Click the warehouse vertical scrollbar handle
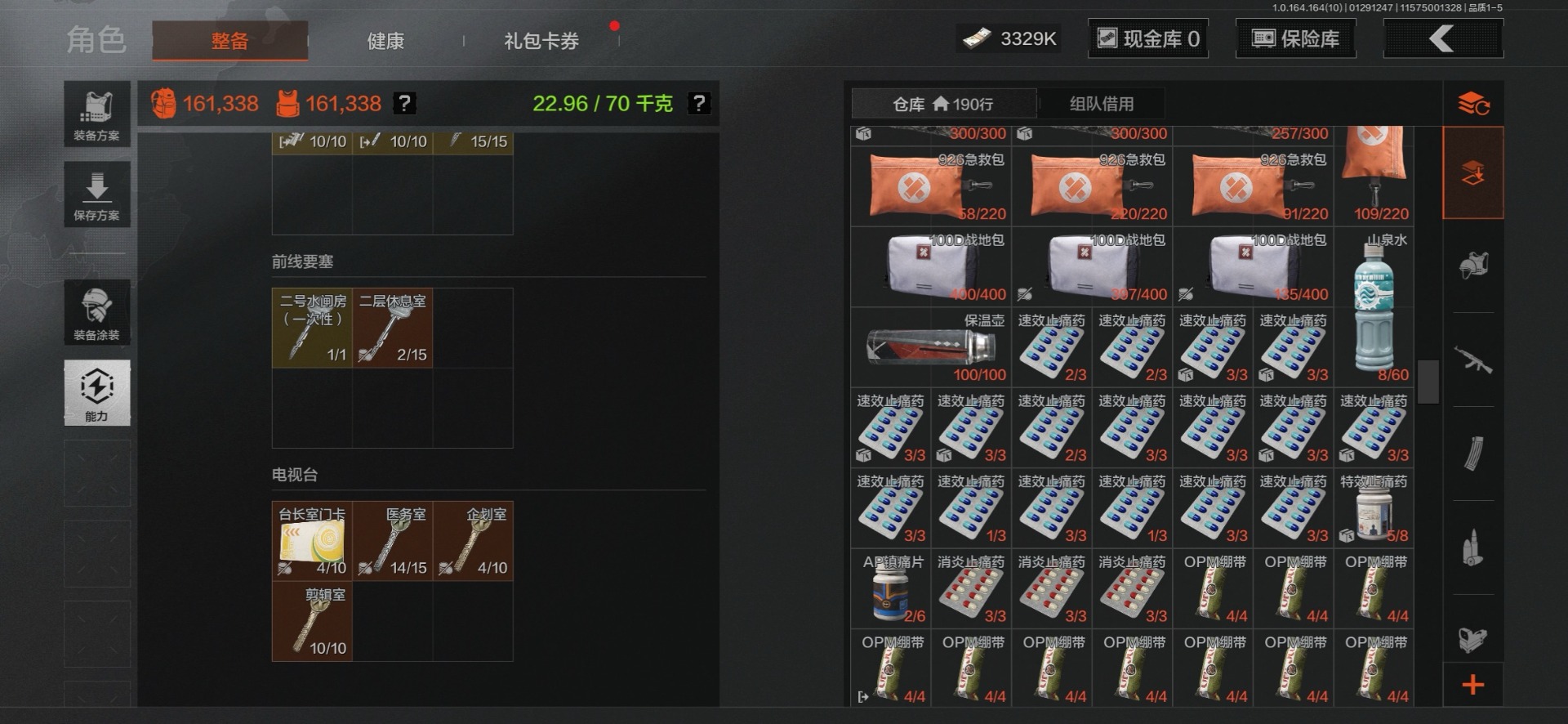The image size is (1568, 724). [1428, 382]
